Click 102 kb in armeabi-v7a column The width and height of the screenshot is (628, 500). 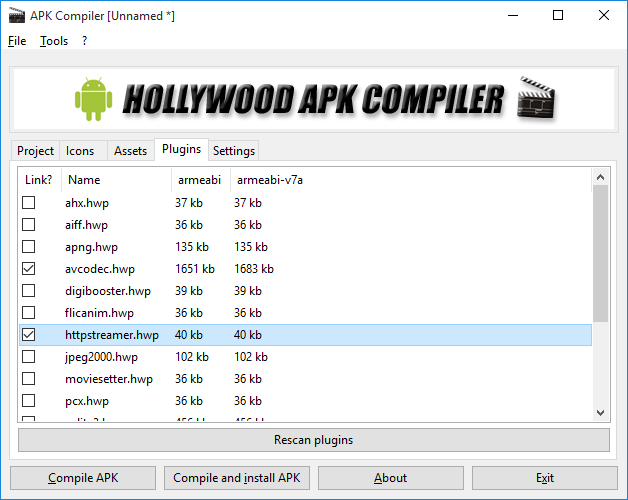point(251,357)
